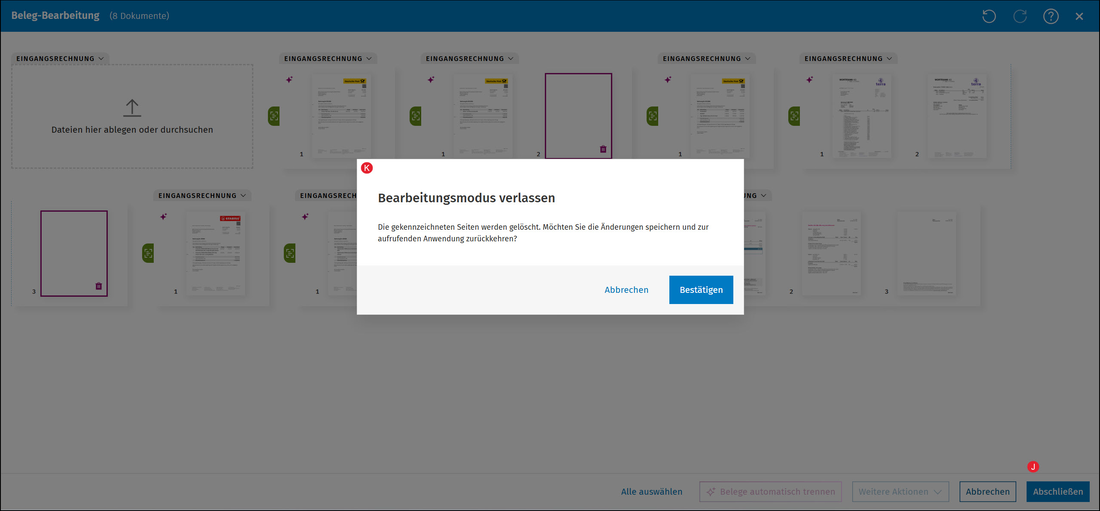Click the redo arrow in the header
1100x511 pixels.
point(1020,16)
